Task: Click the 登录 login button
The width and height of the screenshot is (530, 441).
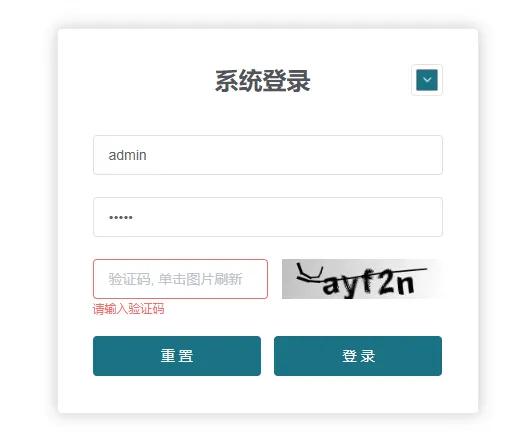Action: (x=358, y=356)
